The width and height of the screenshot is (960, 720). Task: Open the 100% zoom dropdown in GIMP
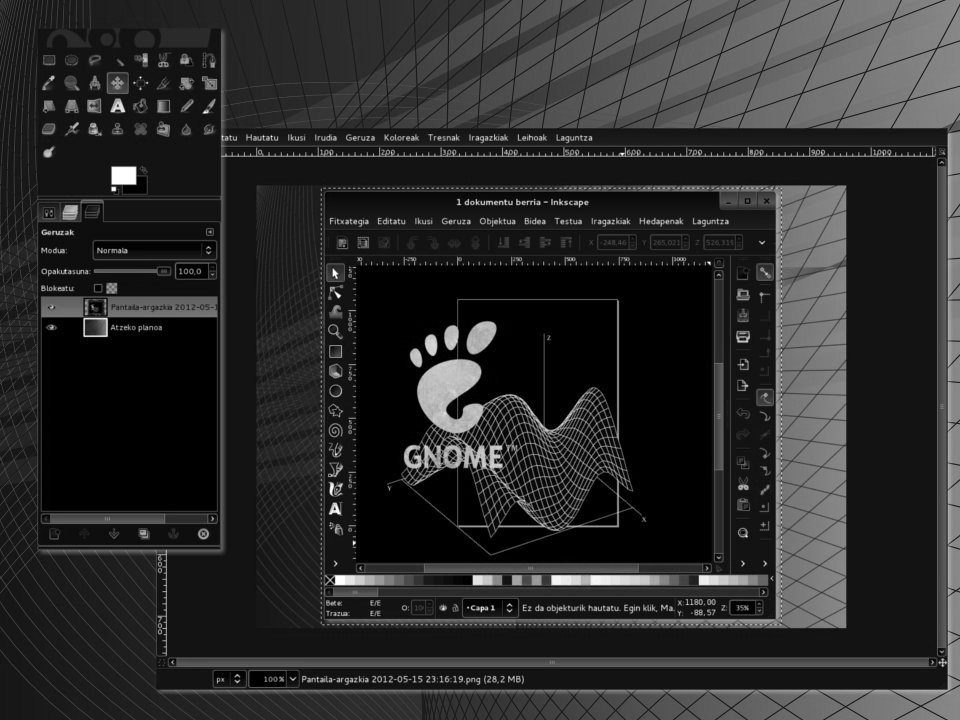274,679
